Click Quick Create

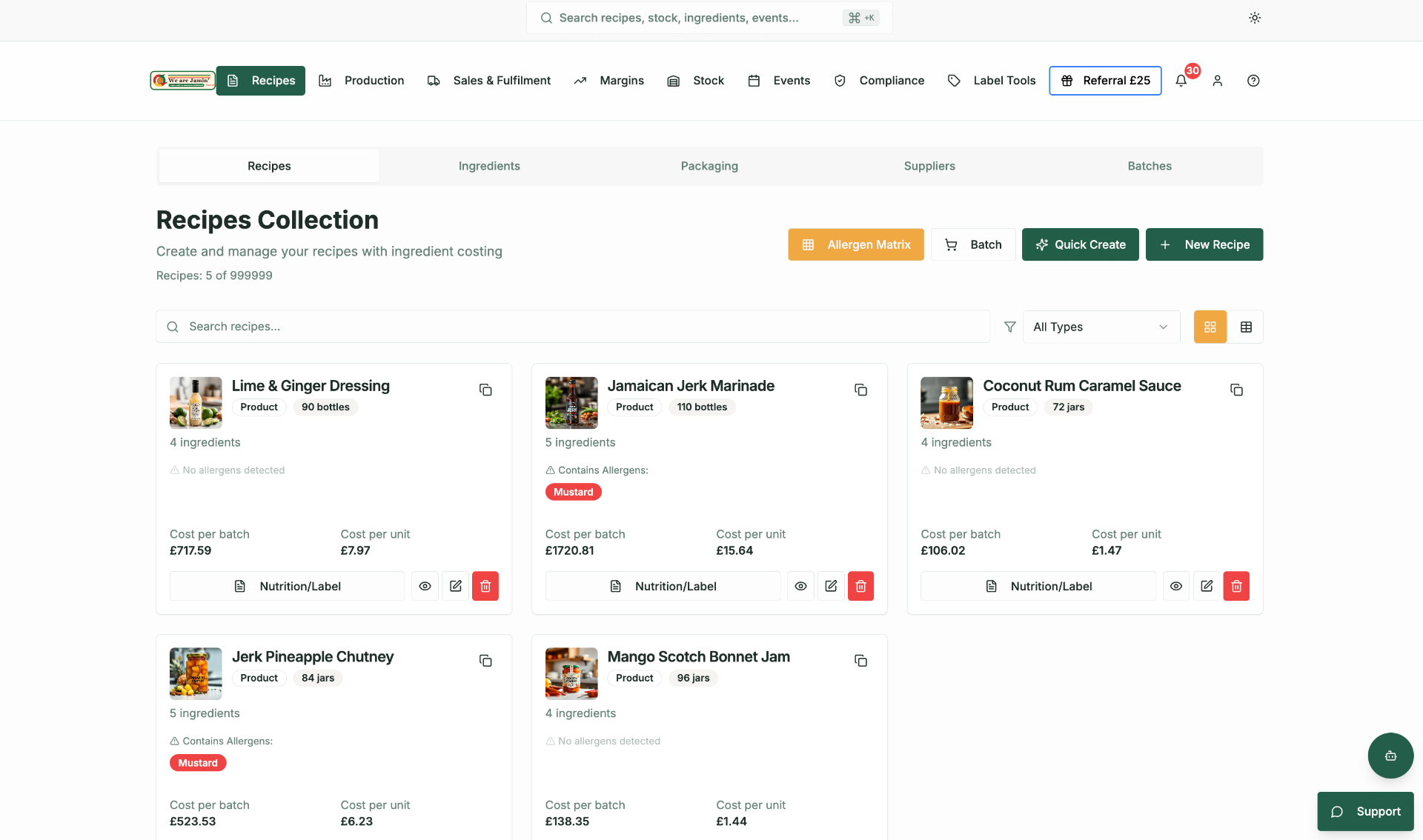(1081, 244)
